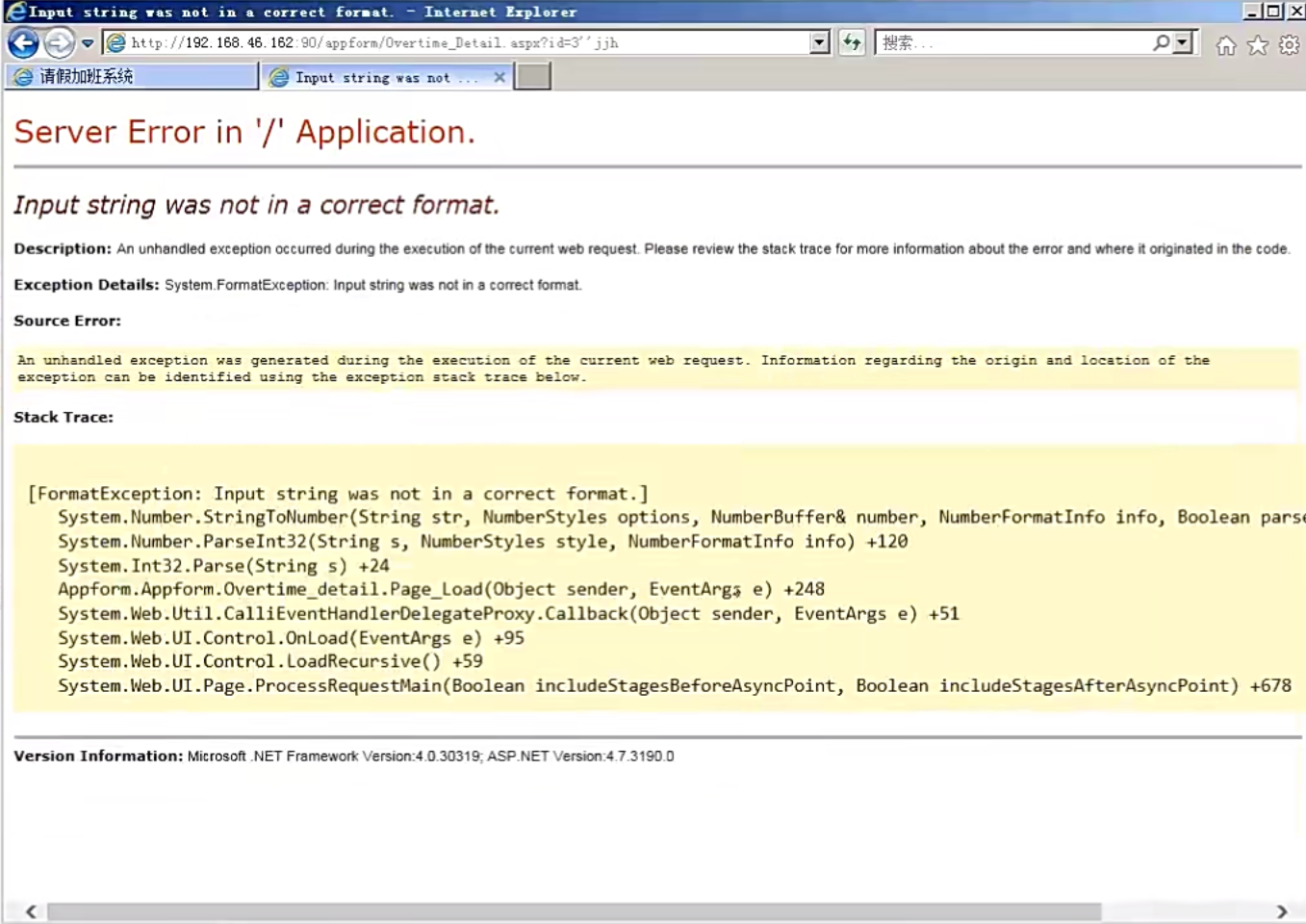The width and height of the screenshot is (1306, 924).
Task: Refresh the page with the refresh icon
Action: (x=852, y=42)
